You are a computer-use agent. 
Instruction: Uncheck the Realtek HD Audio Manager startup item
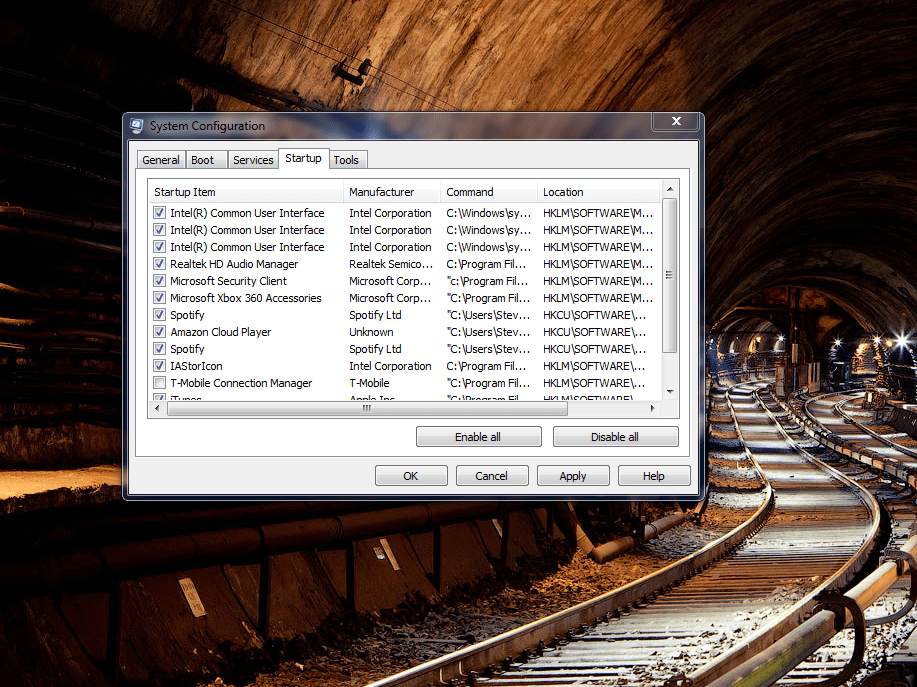(x=159, y=264)
